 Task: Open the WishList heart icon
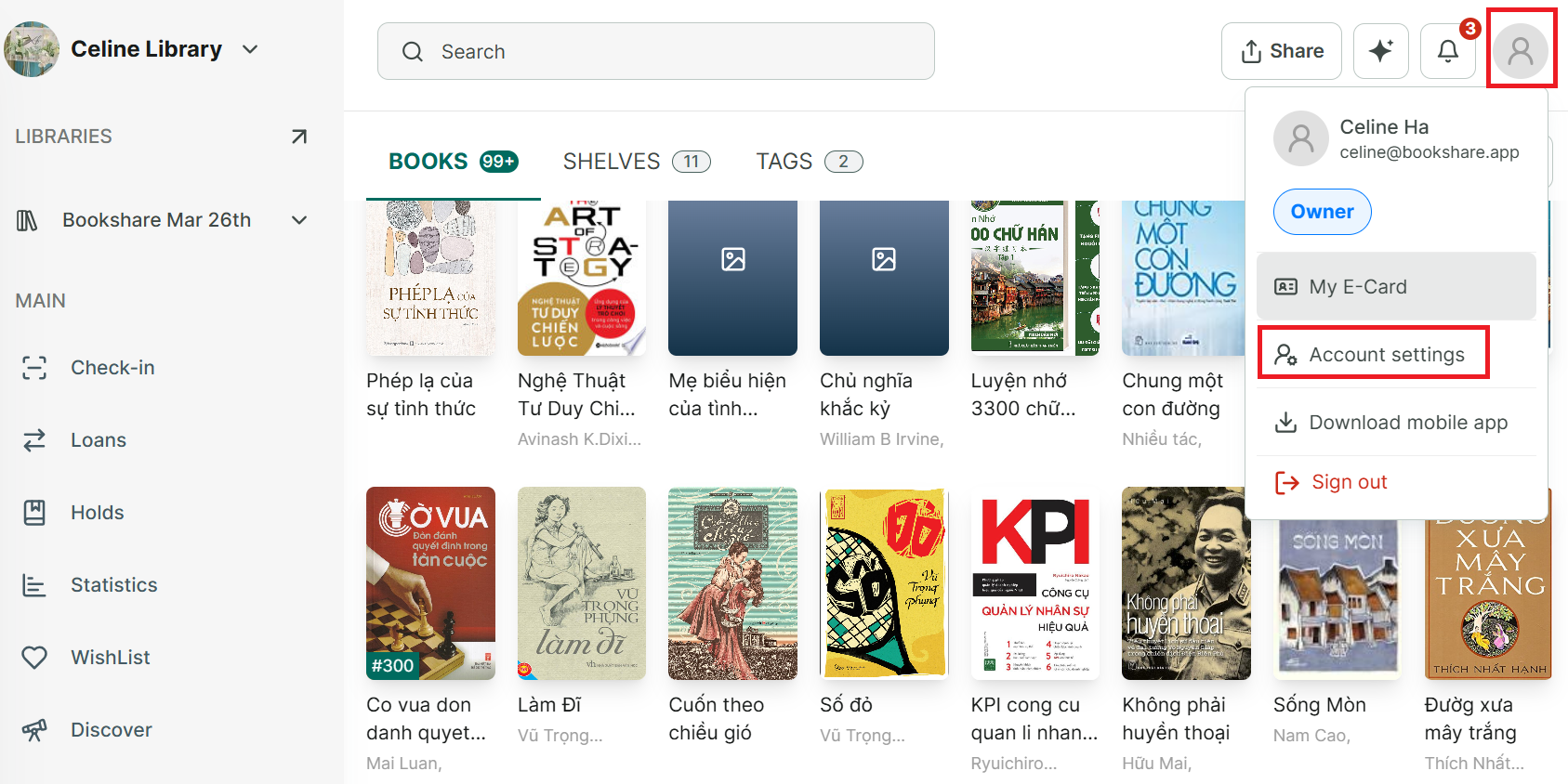click(x=34, y=658)
